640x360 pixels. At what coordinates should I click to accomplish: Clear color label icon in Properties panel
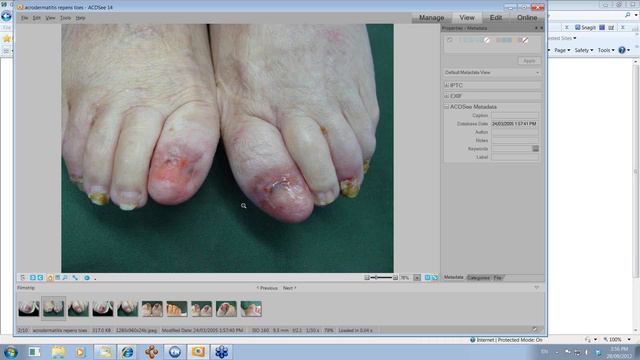pos(525,40)
